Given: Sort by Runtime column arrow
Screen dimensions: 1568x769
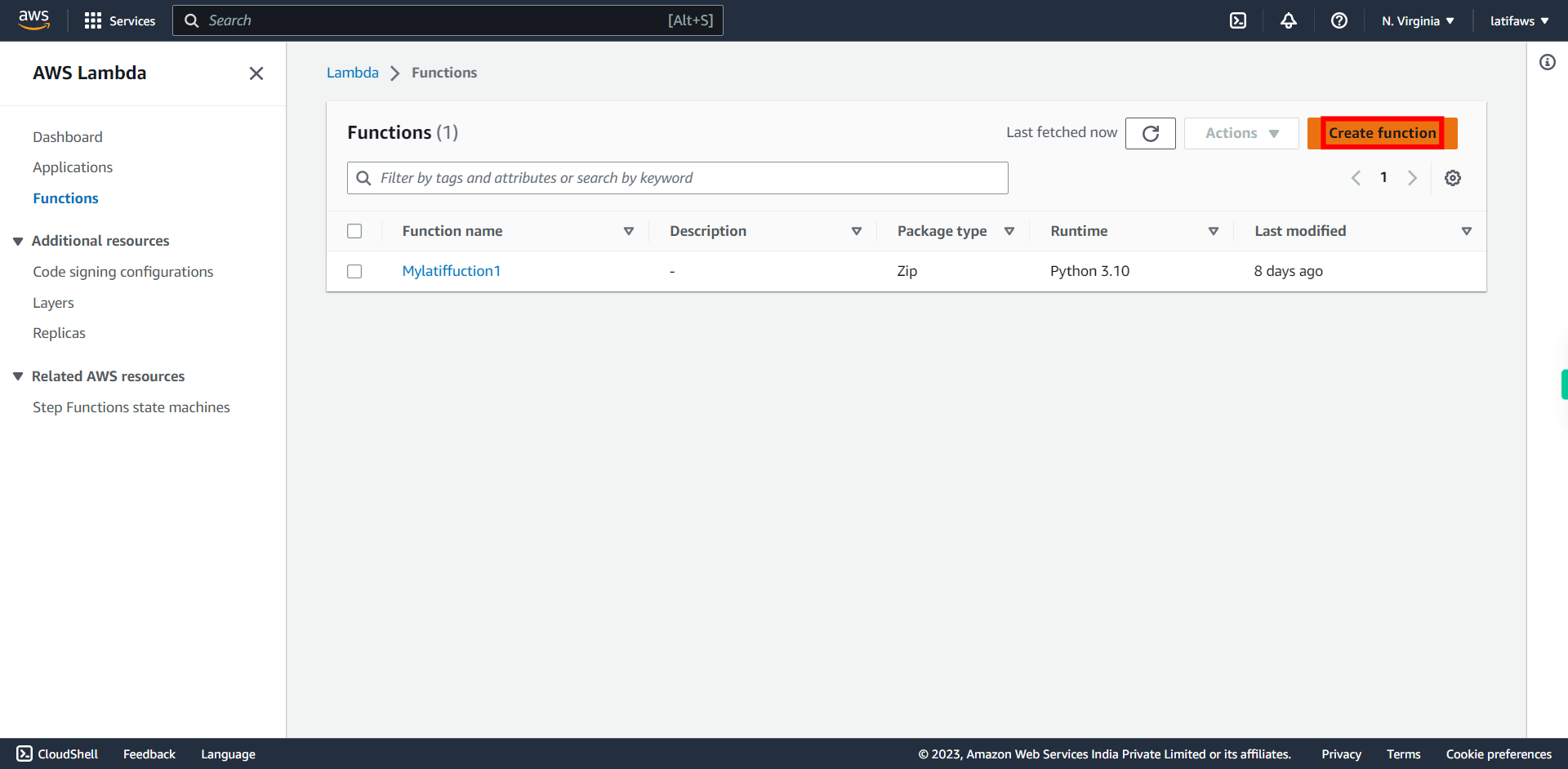Looking at the screenshot, I should pos(1214,231).
